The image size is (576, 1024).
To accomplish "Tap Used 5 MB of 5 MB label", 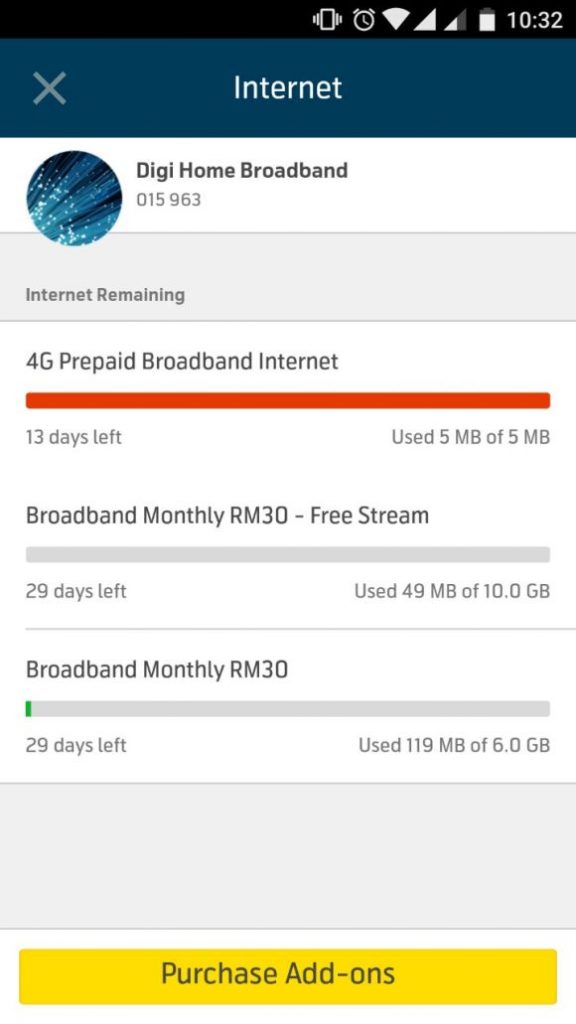I will point(470,437).
